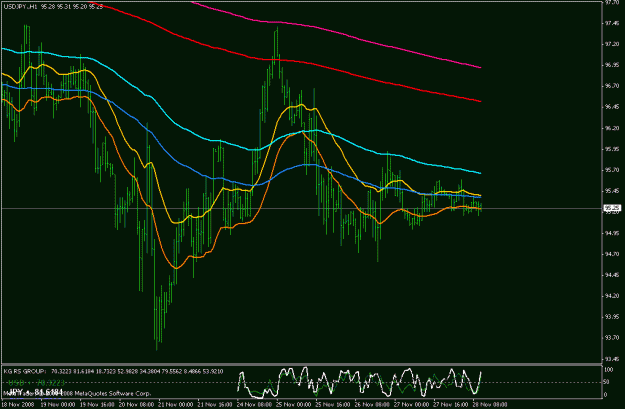The height and width of the screenshot is (409, 625).
Task: Click the 27 Nov 00:00 time axis label
Action: [412, 404]
